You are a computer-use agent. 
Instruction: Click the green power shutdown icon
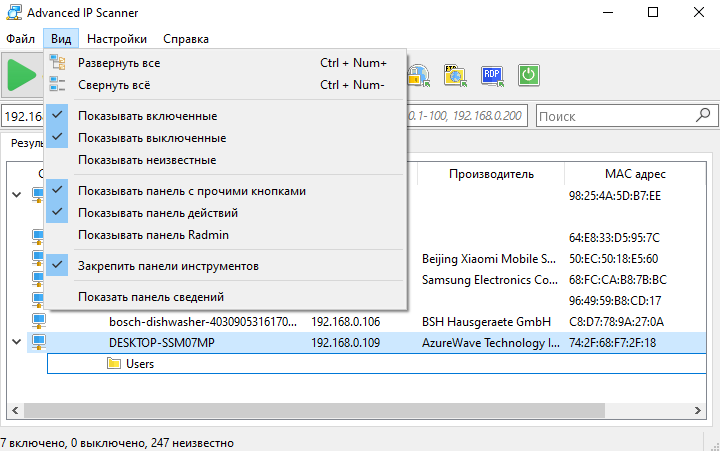pyautogui.click(x=529, y=75)
